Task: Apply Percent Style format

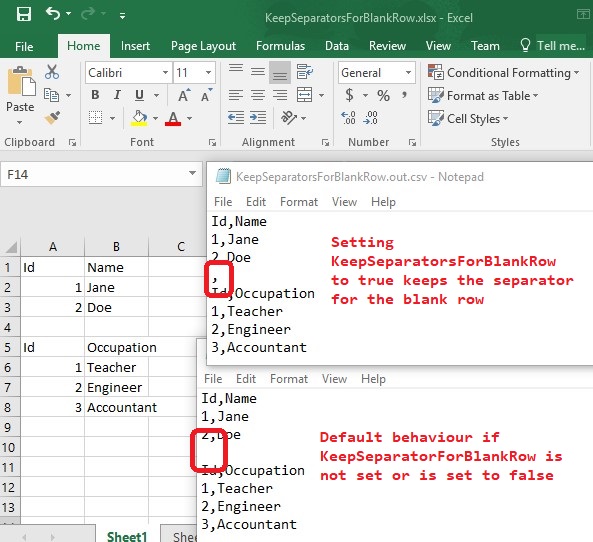Action: [383, 96]
